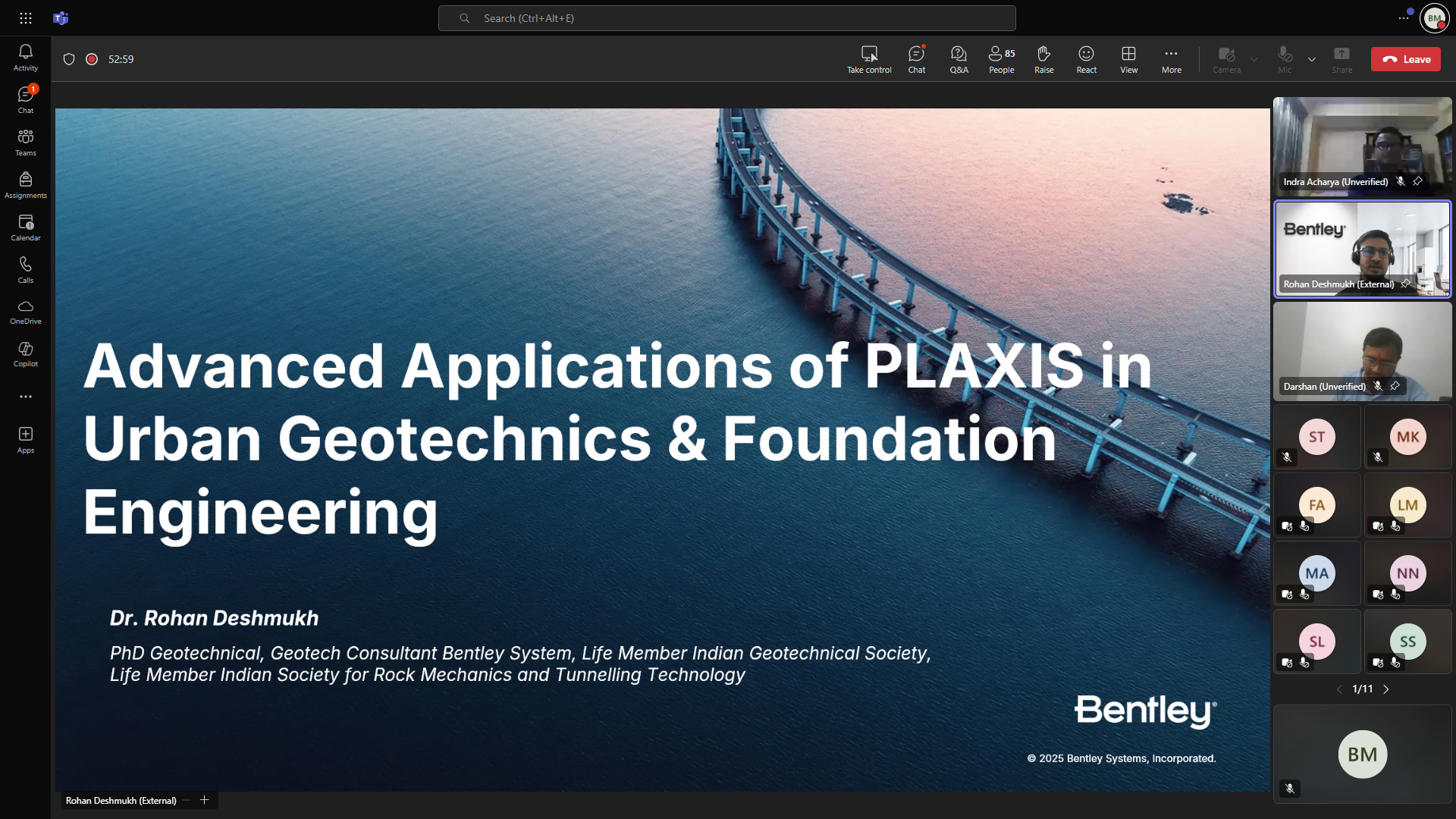The image size is (1456, 819).
Task: Select the LM participant avatar
Action: pos(1407,505)
